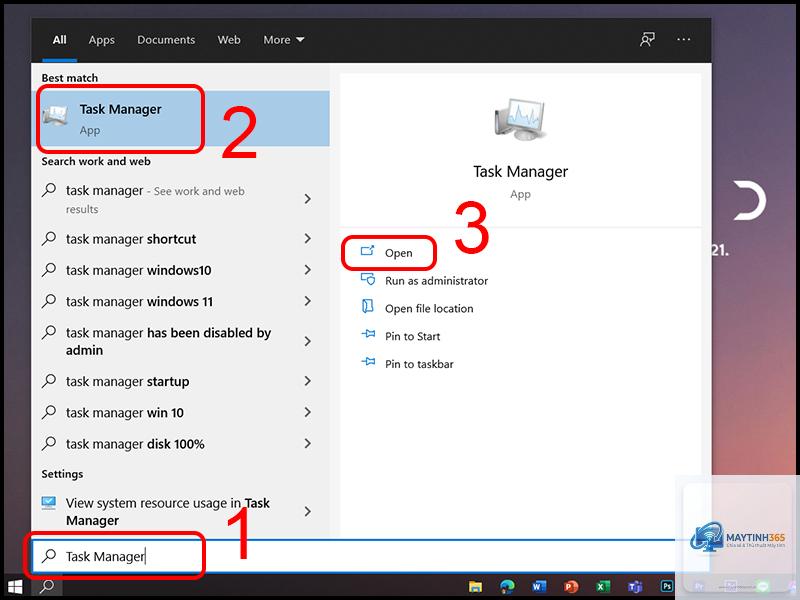Open PowerPoint from the taskbar

[x=571, y=587]
